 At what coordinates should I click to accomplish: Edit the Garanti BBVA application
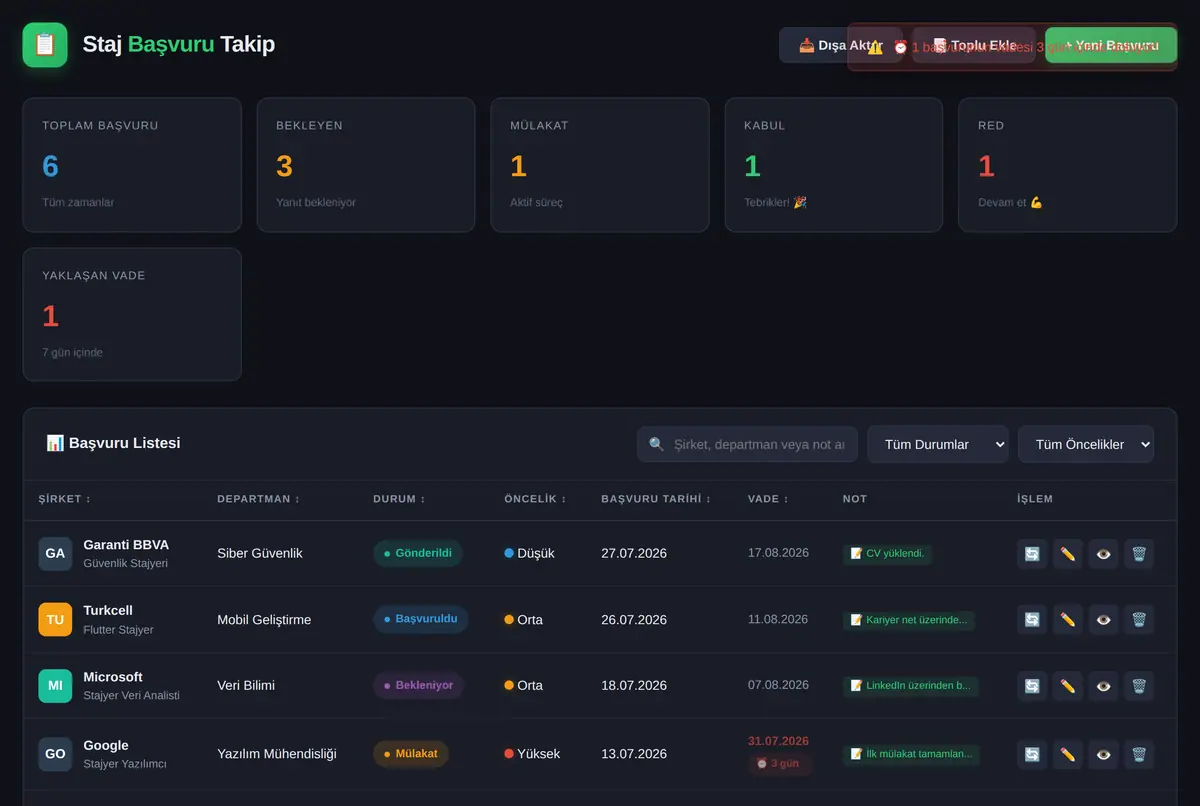pyautogui.click(x=1068, y=554)
